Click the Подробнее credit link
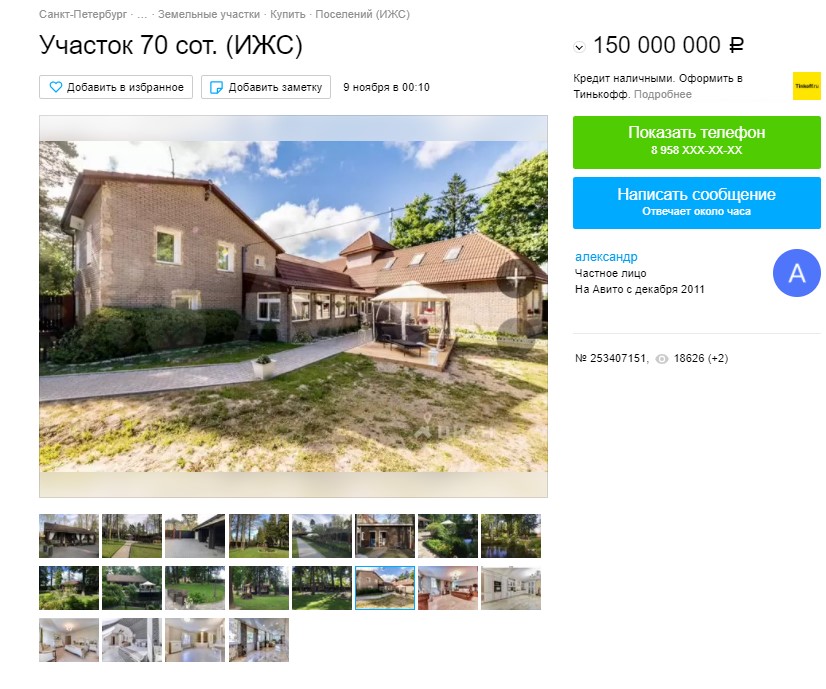Screen dimensions: 826x689 (663, 94)
